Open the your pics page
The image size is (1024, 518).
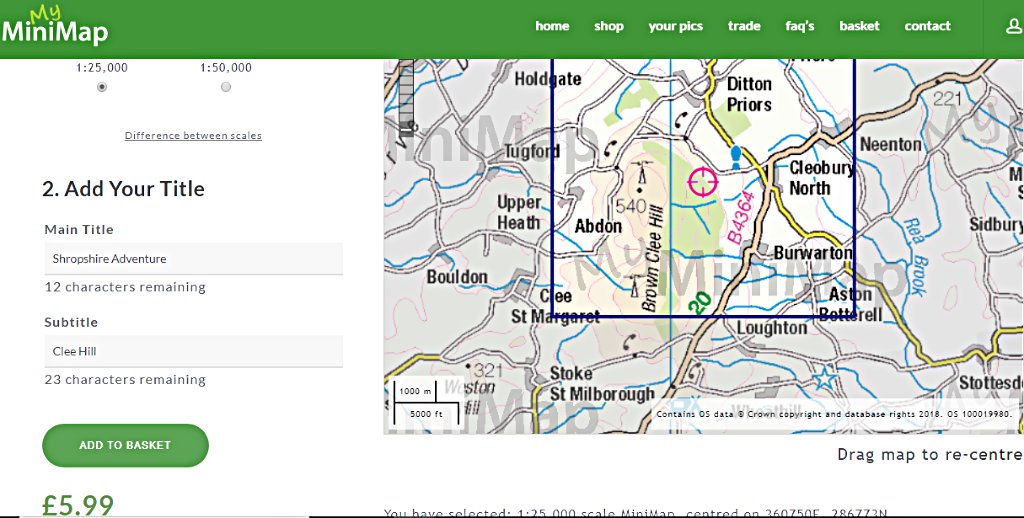tap(676, 26)
